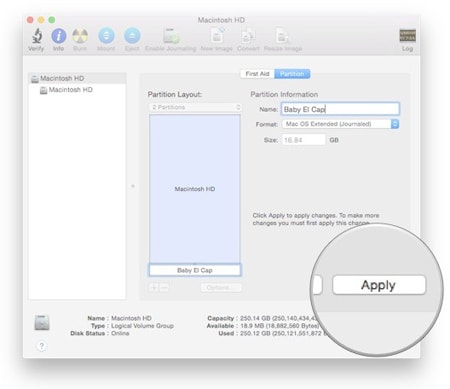Click the Convert toolbar icon
450x389 pixels.
click(248, 36)
